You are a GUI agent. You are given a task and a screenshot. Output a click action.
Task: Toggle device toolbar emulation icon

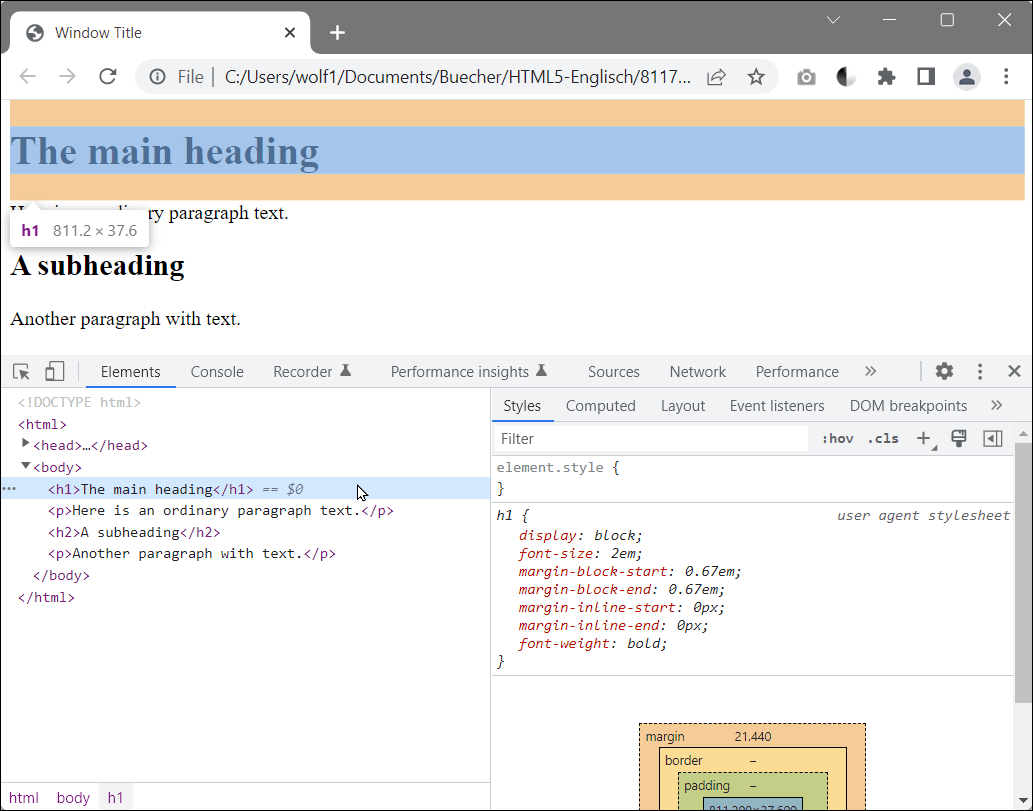(x=54, y=372)
